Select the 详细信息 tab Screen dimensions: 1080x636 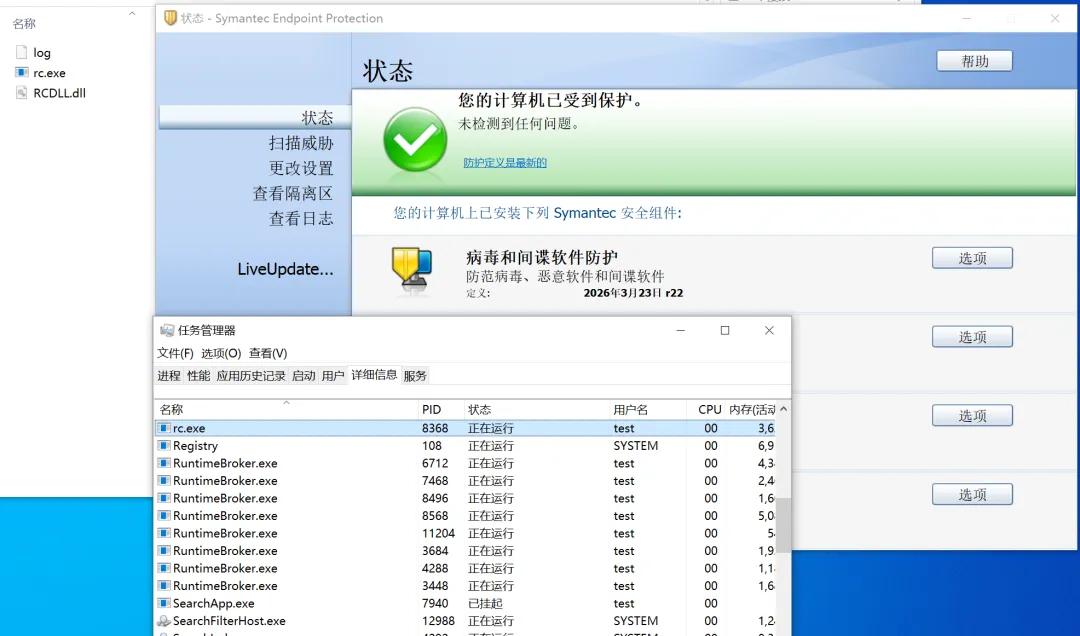(x=374, y=374)
